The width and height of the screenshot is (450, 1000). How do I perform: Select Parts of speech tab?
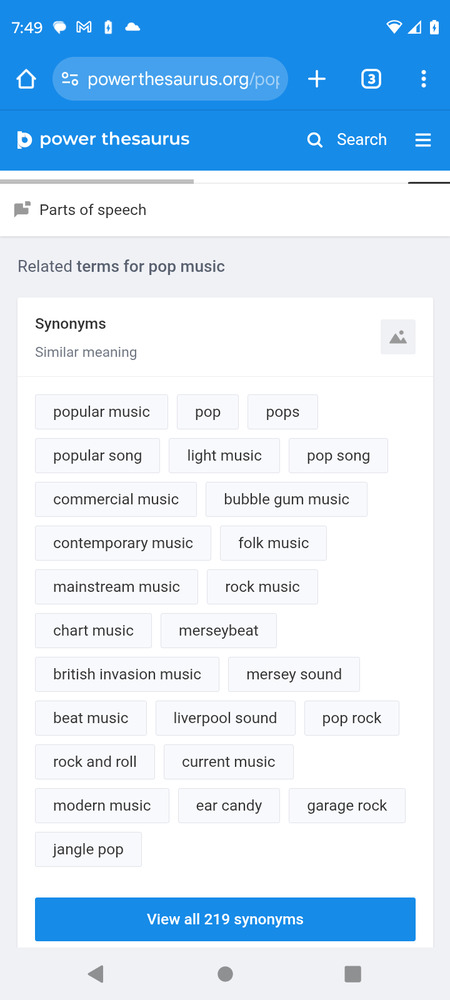tap(80, 210)
